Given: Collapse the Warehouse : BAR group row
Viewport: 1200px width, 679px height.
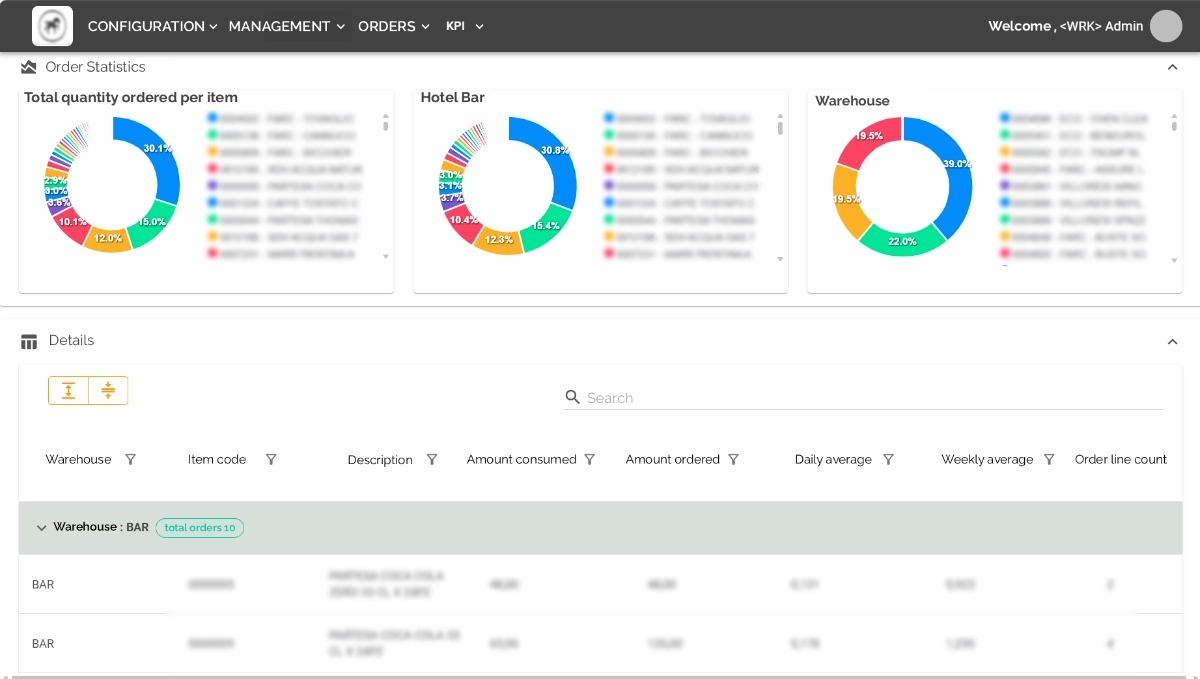Looking at the screenshot, I should pos(41,527).
